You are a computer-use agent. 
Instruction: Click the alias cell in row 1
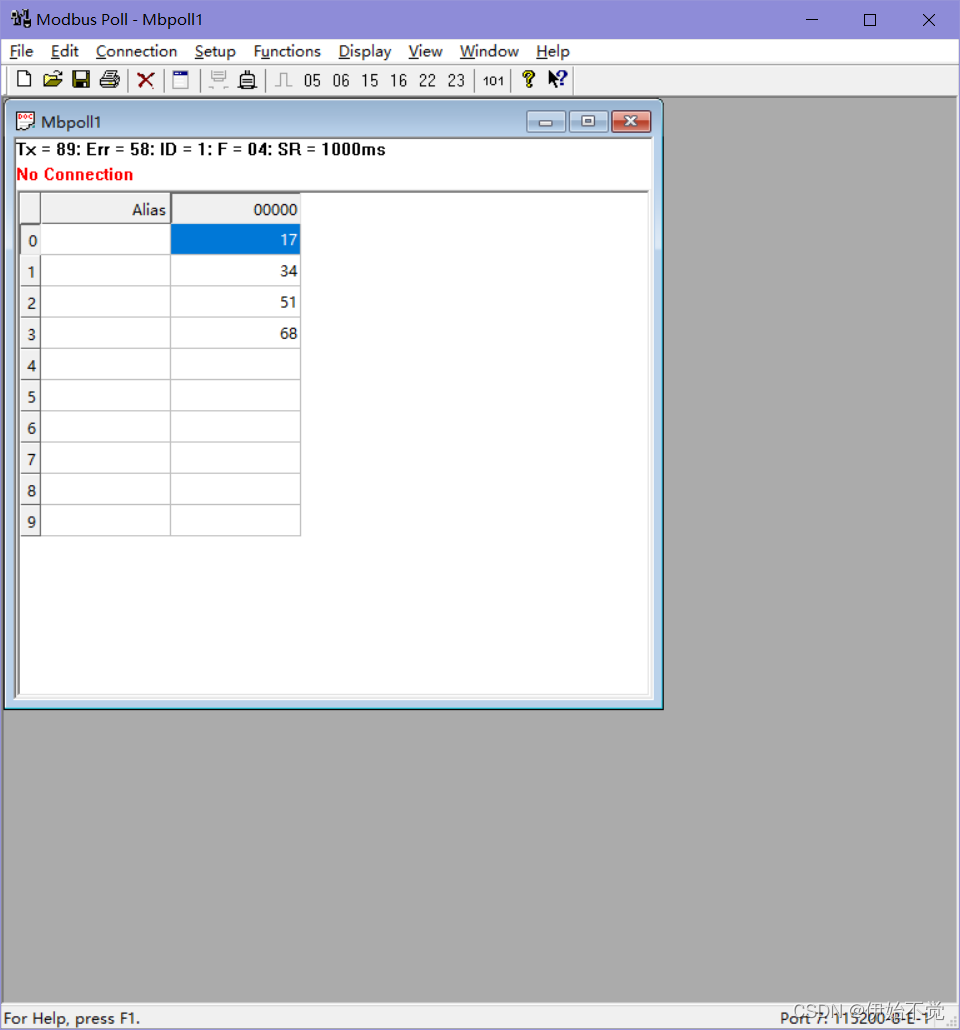105,271
